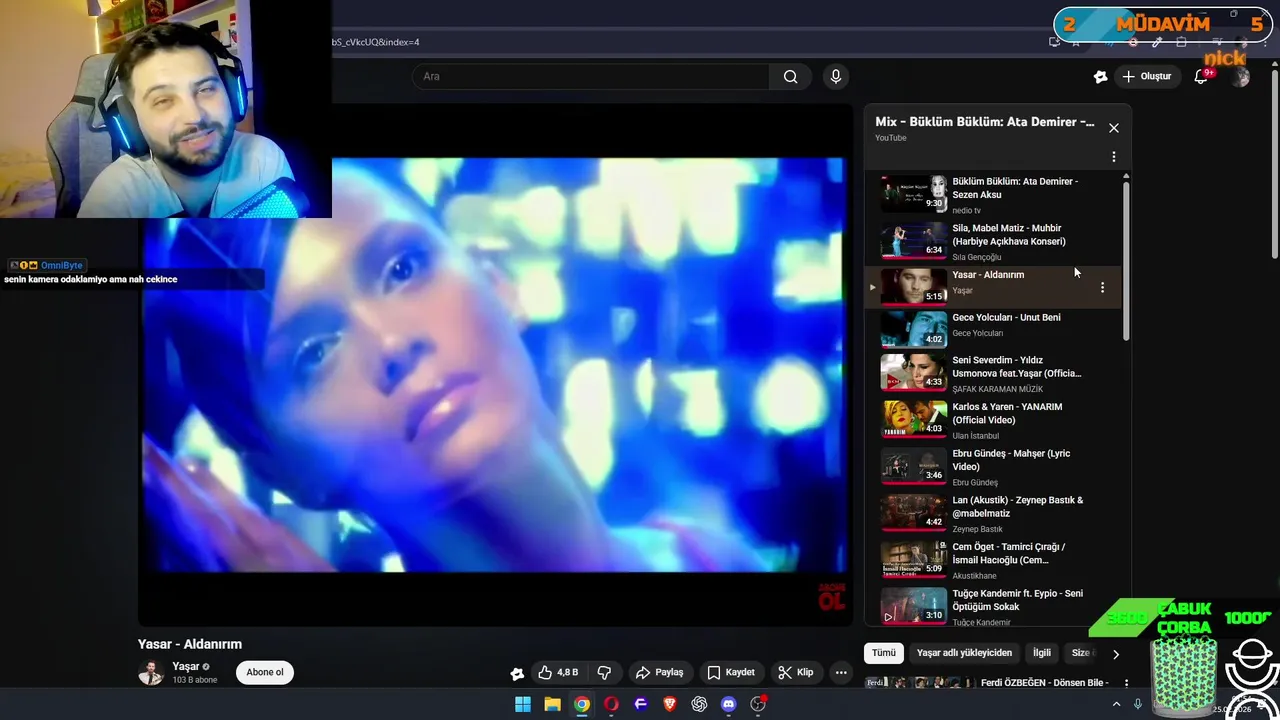The width and height of the screenshot is (1280, 720).
Task: Open Yaşar channel avatar below the video
Action: (151, 673)
